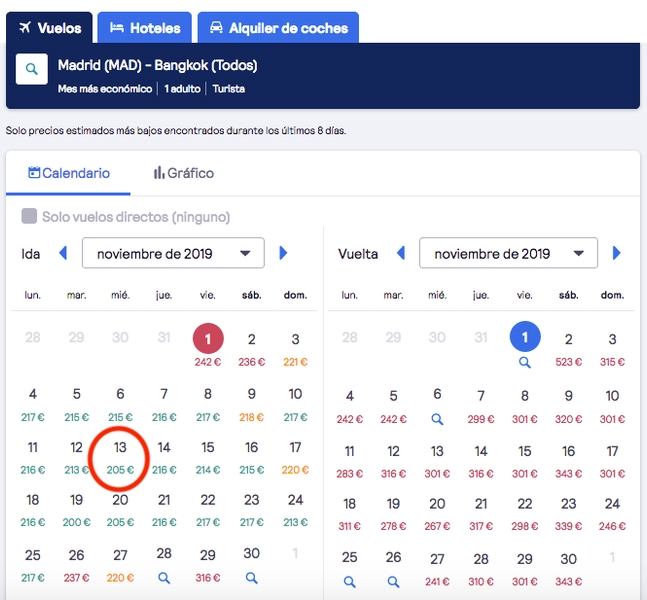Image resolution: width=647 pixels, height=600 pixels.
Task: Go to previous month in Ida calendar
Action: coord(63,253)
